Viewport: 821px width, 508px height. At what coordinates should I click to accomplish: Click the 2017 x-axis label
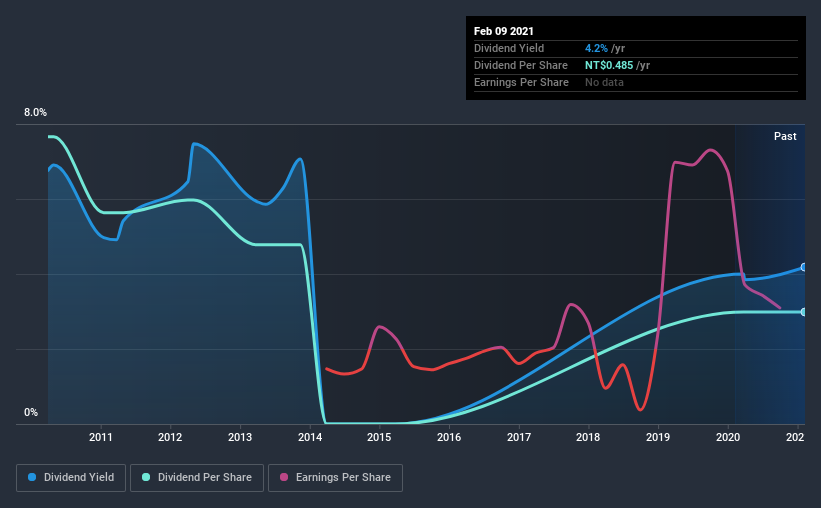(519, 437)
